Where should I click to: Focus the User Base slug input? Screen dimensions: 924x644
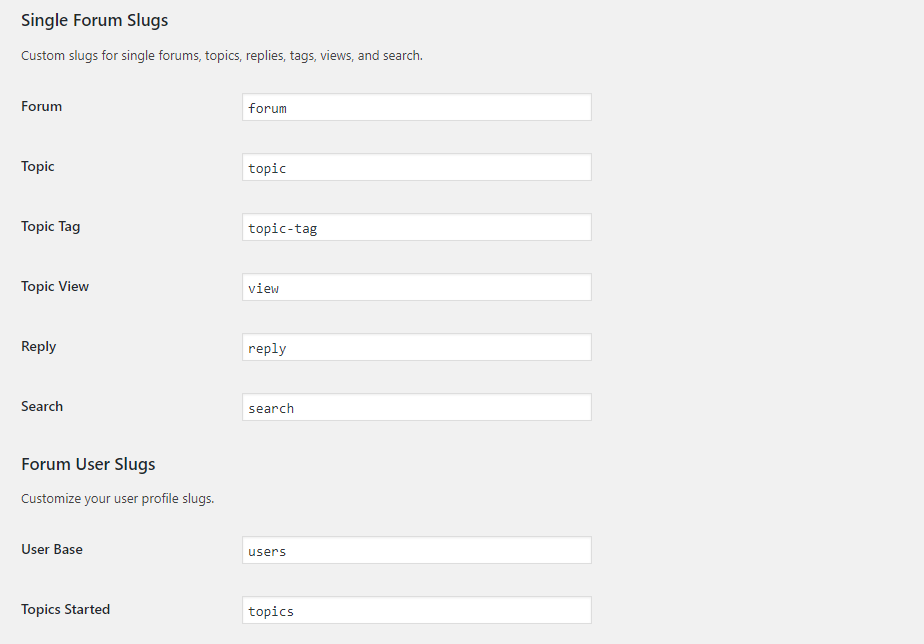(416, 551)
